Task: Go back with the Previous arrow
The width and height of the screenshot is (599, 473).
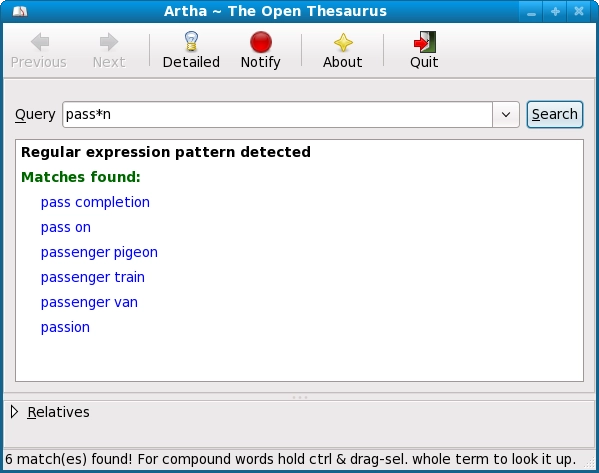Action: click(x=39, y=42)
